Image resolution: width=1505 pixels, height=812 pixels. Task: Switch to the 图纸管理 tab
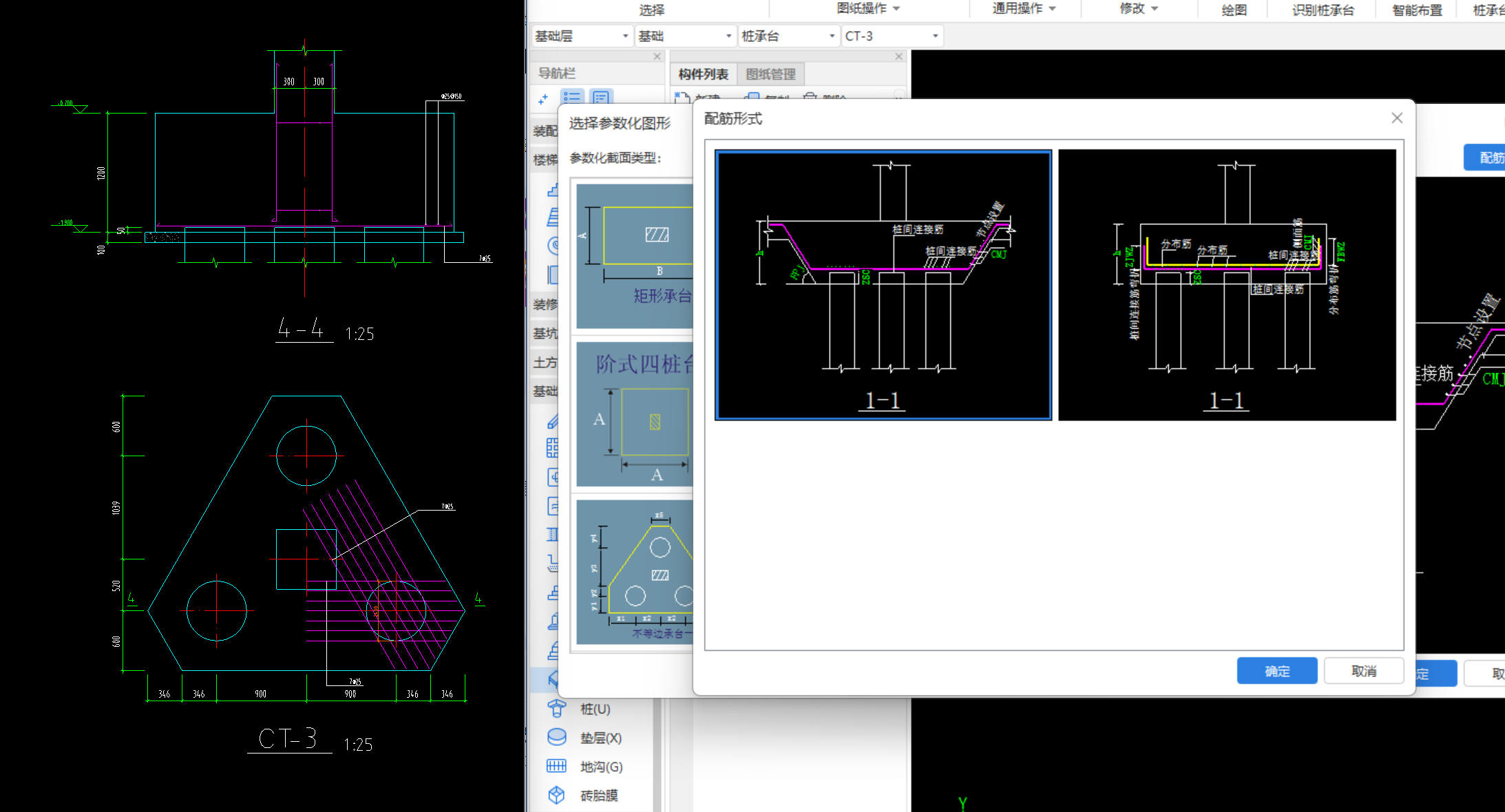click(x=770, y=74)
